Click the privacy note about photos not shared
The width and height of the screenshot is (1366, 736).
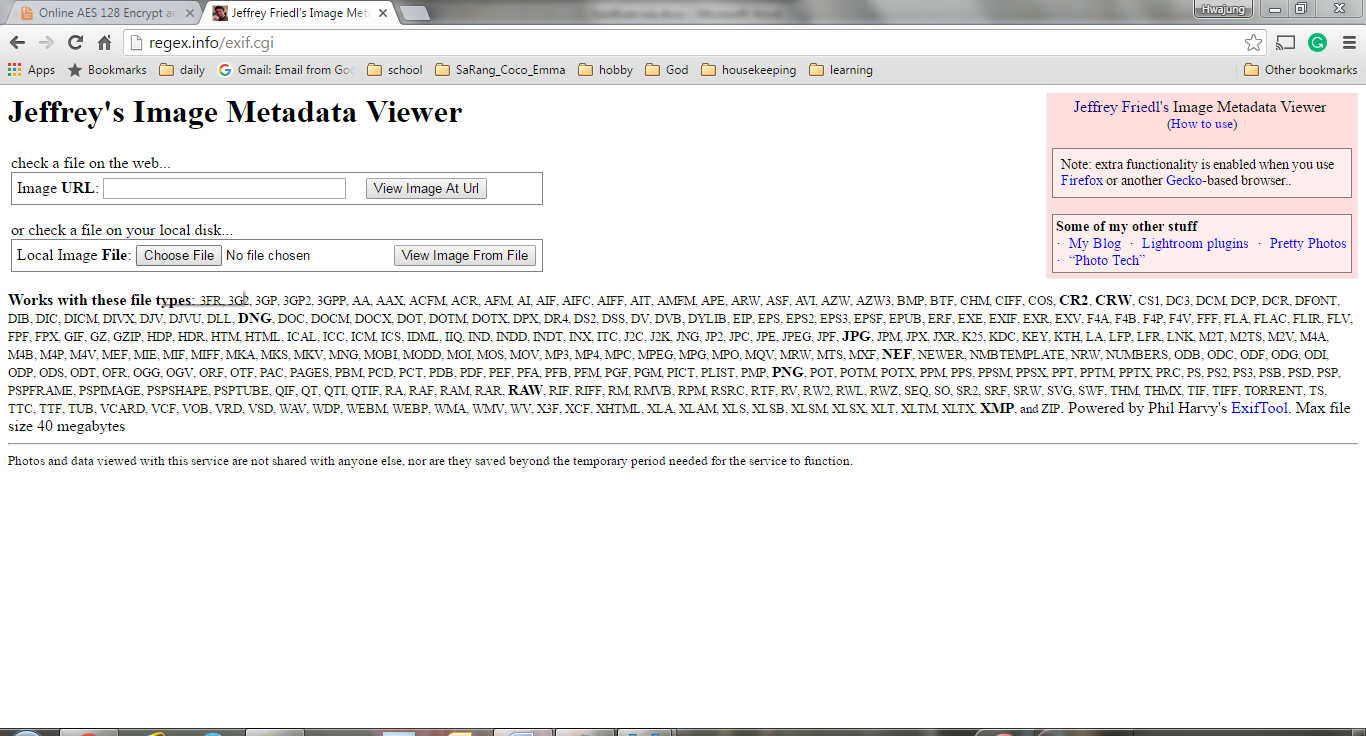[430, 461]
